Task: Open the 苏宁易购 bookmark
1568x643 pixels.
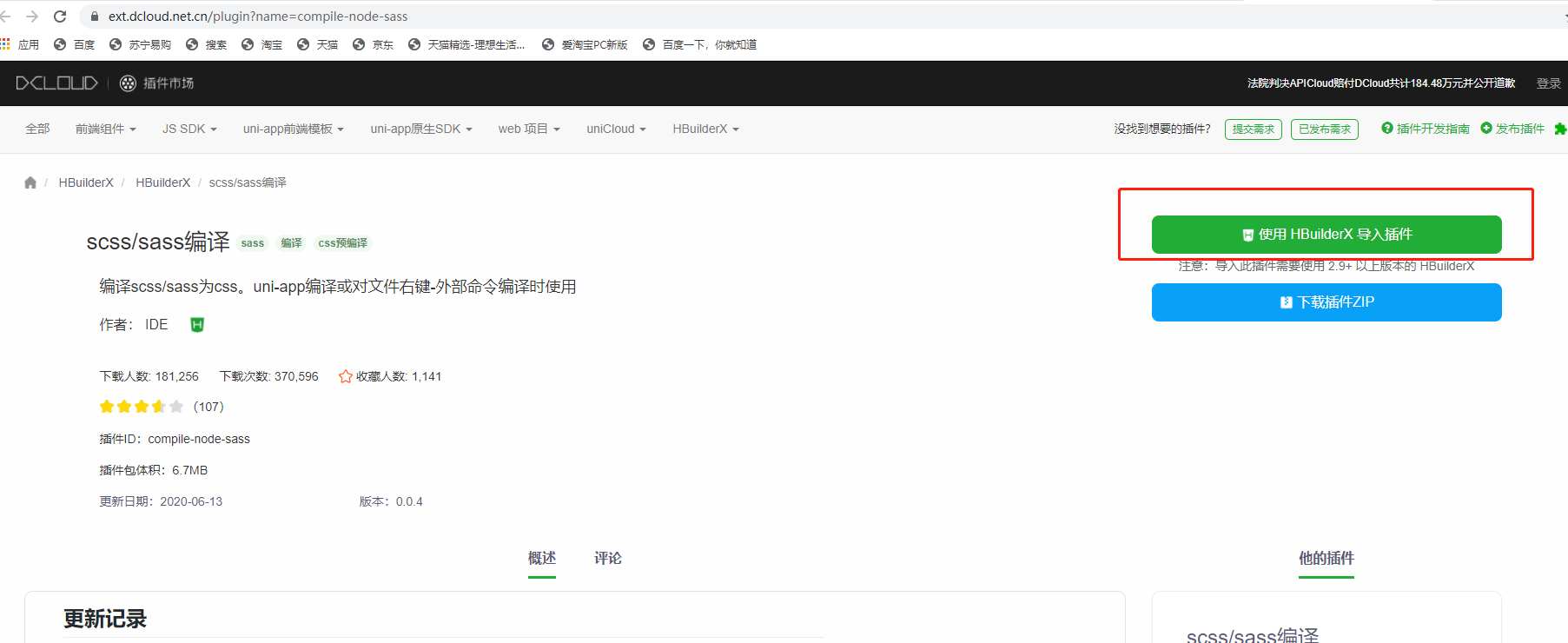Action: tap(141, 44)
